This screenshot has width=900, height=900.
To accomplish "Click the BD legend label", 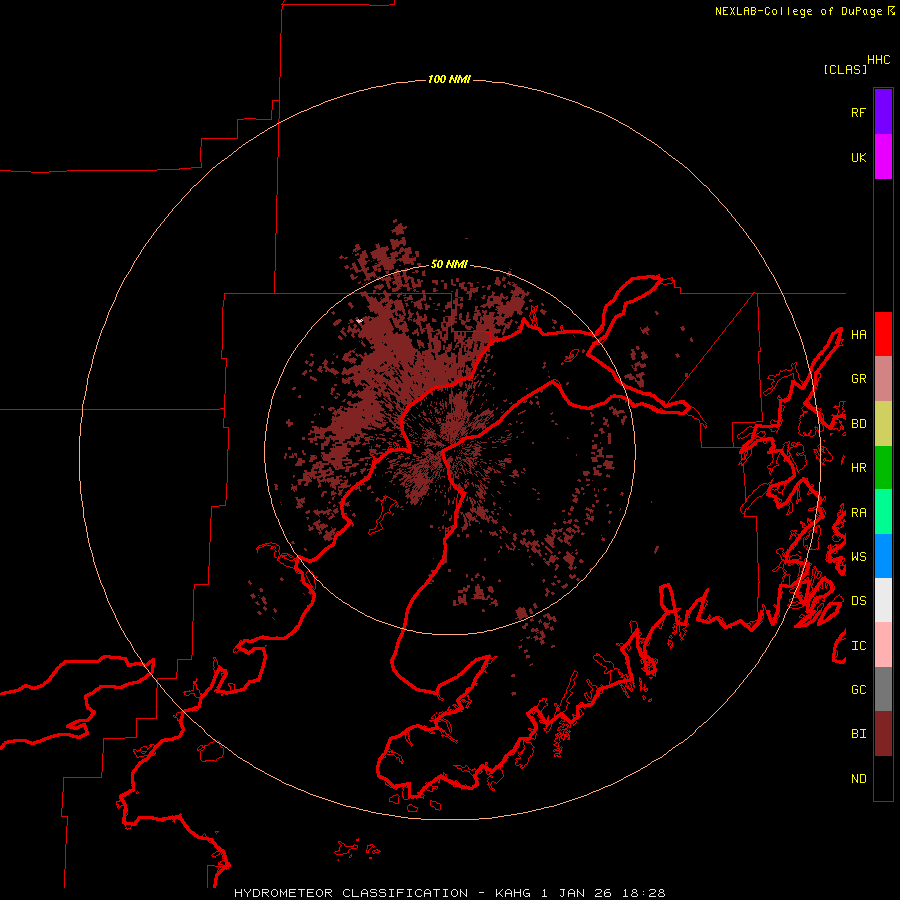I will pos(858,424).
